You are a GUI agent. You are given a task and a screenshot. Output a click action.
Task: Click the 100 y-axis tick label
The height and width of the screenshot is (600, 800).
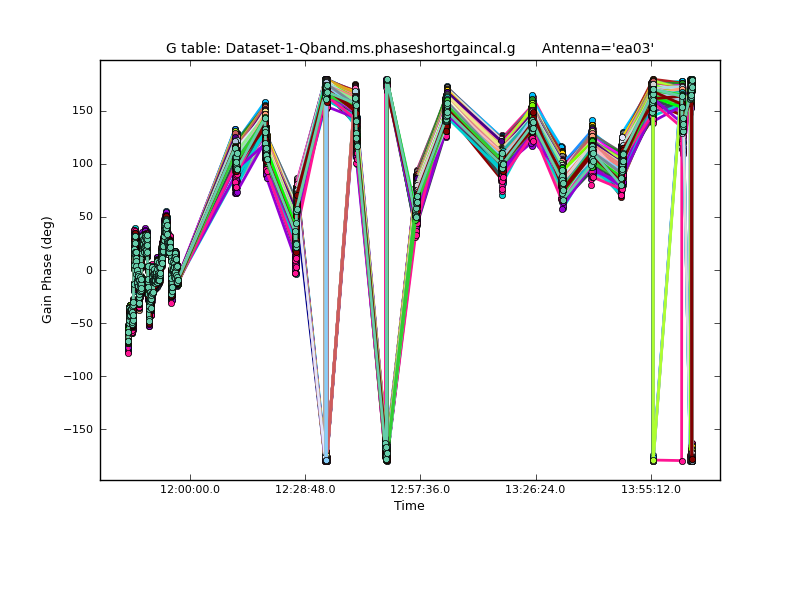pyautogui.click(x=82, y=164)
